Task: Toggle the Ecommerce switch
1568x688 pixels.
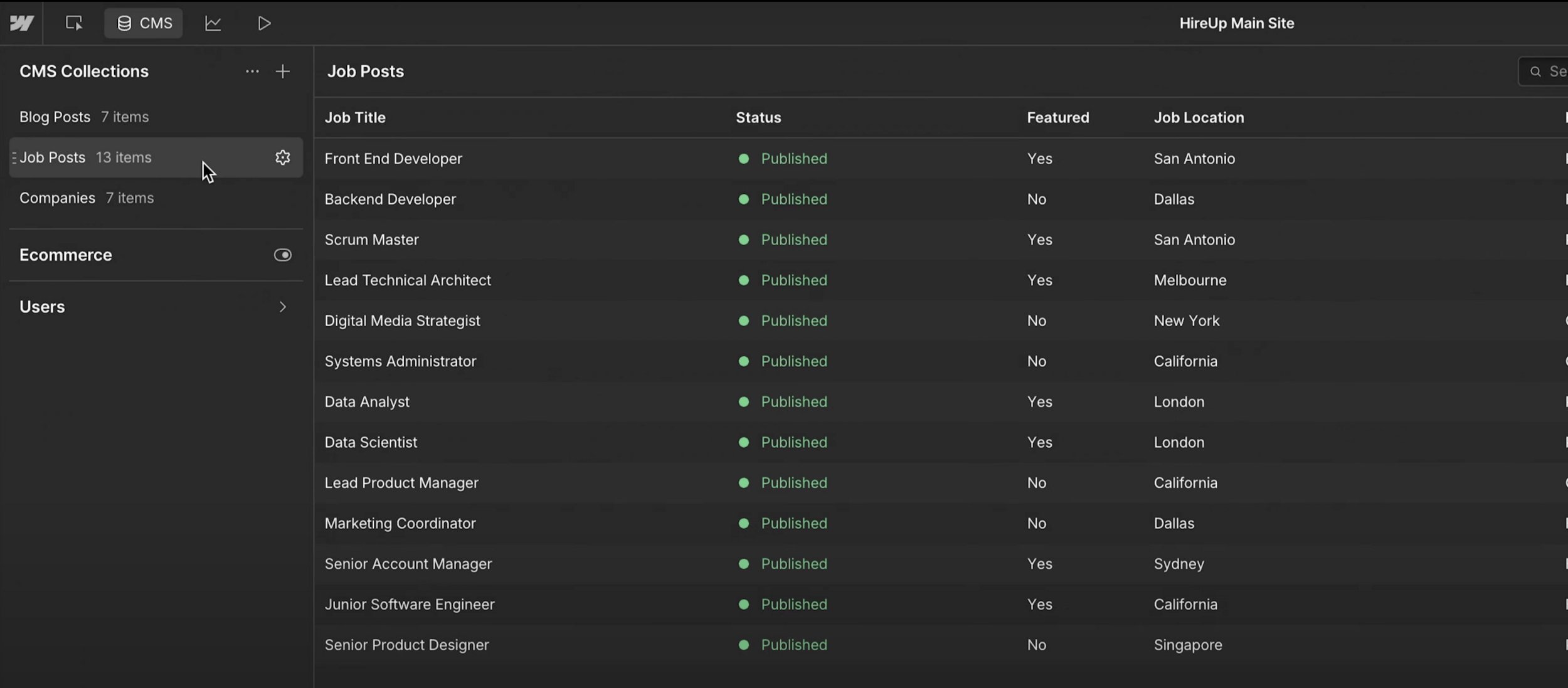Action: [x=283, y=255]
